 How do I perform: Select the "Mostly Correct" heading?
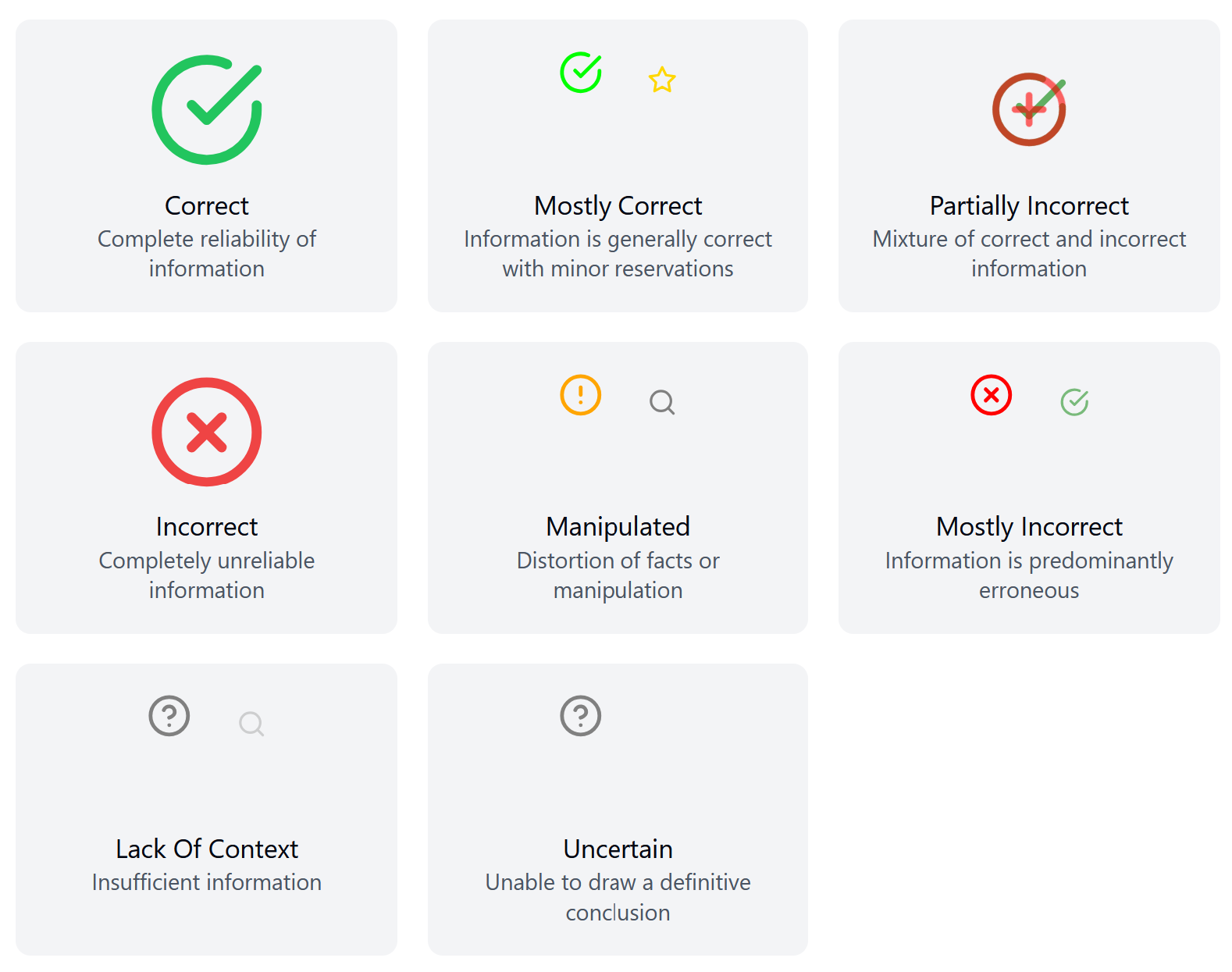(618, 206)
